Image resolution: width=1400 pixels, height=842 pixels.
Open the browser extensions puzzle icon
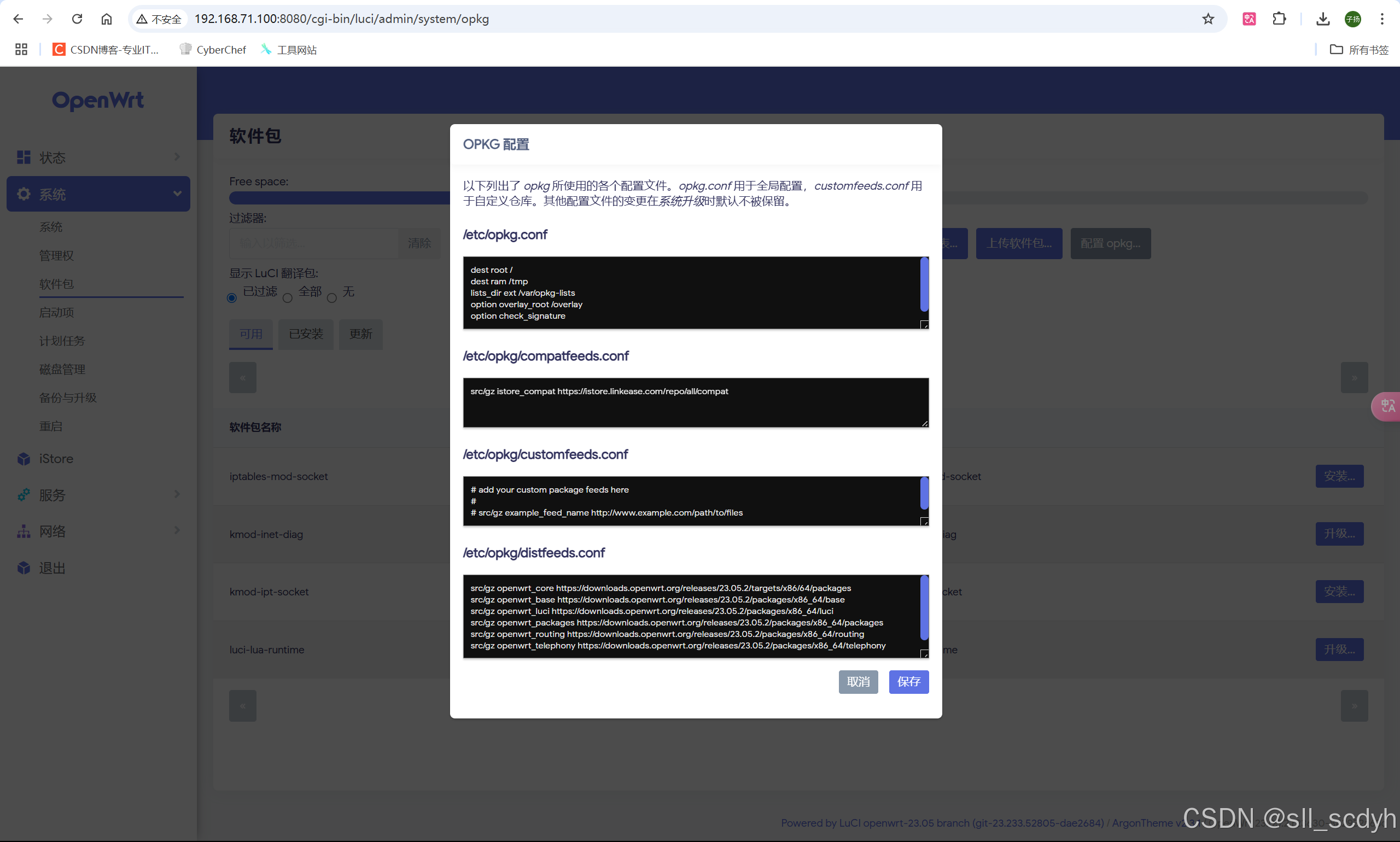click(1279, 19)
